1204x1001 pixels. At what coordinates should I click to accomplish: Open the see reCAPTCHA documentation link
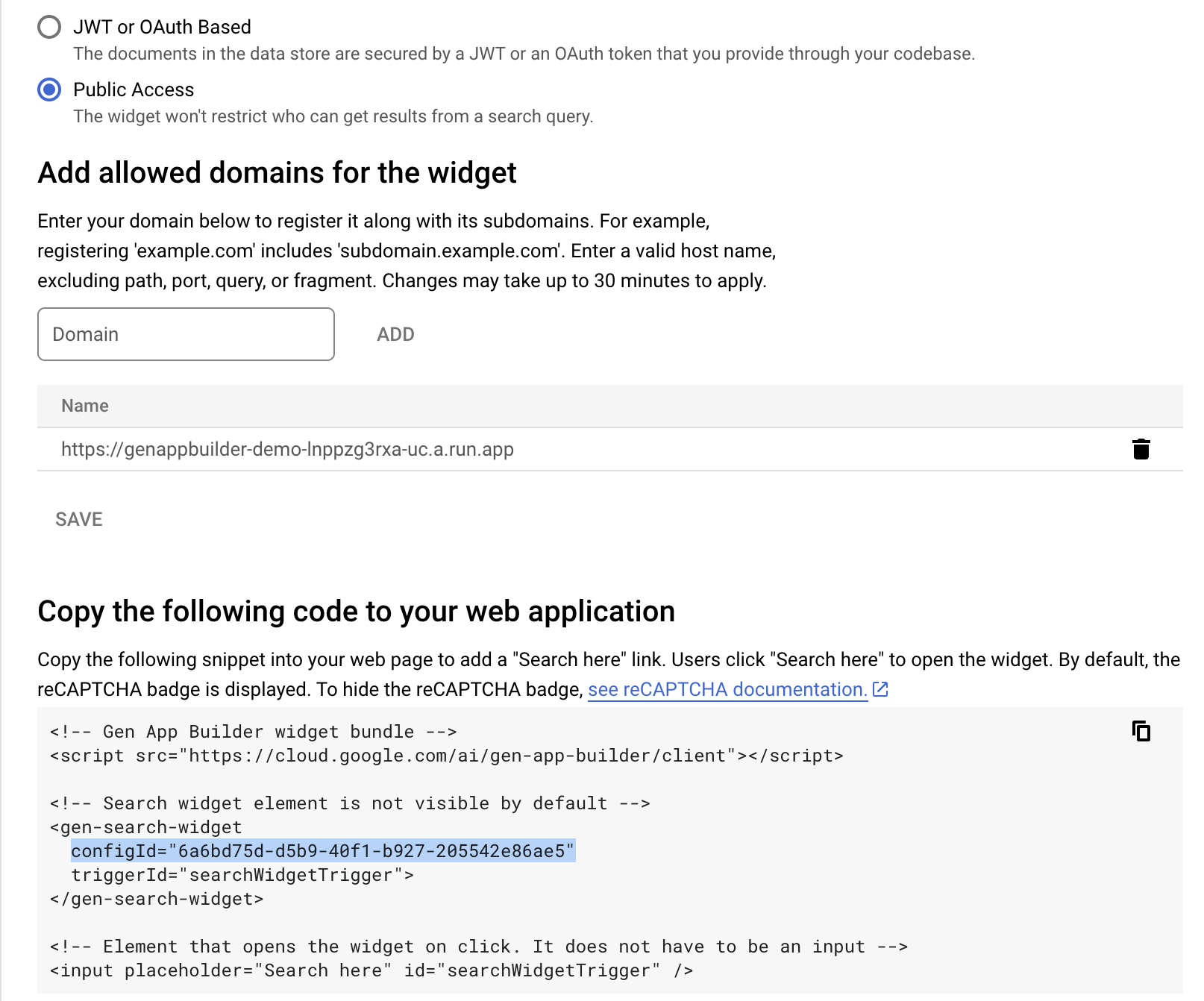727,689
